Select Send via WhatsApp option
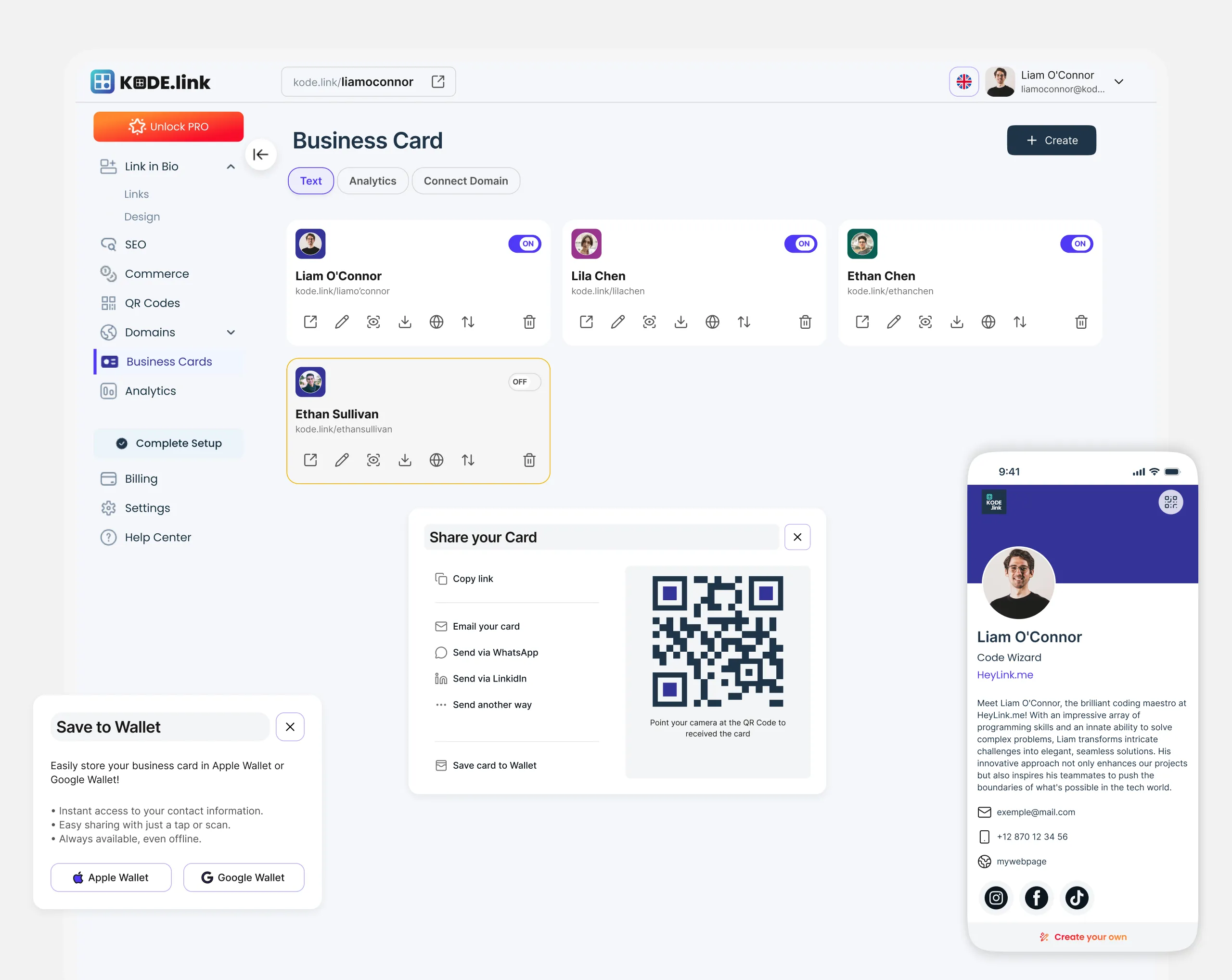 pos(487,653)
